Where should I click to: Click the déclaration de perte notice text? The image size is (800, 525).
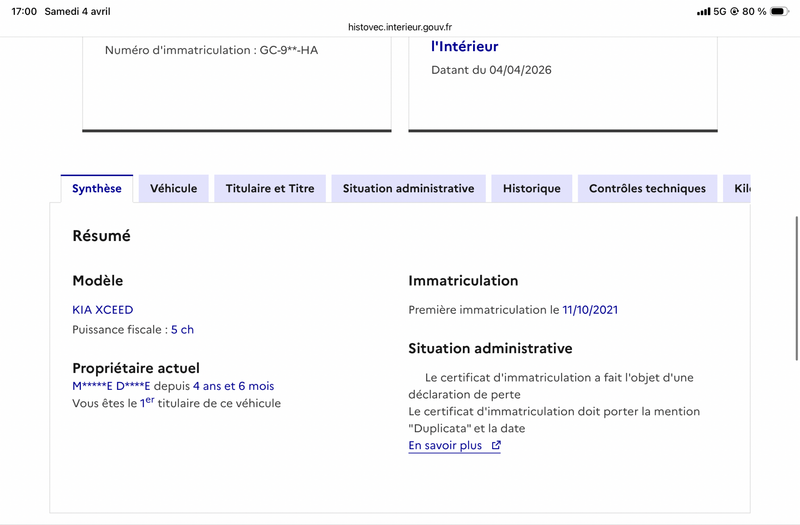tap(551, 386)
